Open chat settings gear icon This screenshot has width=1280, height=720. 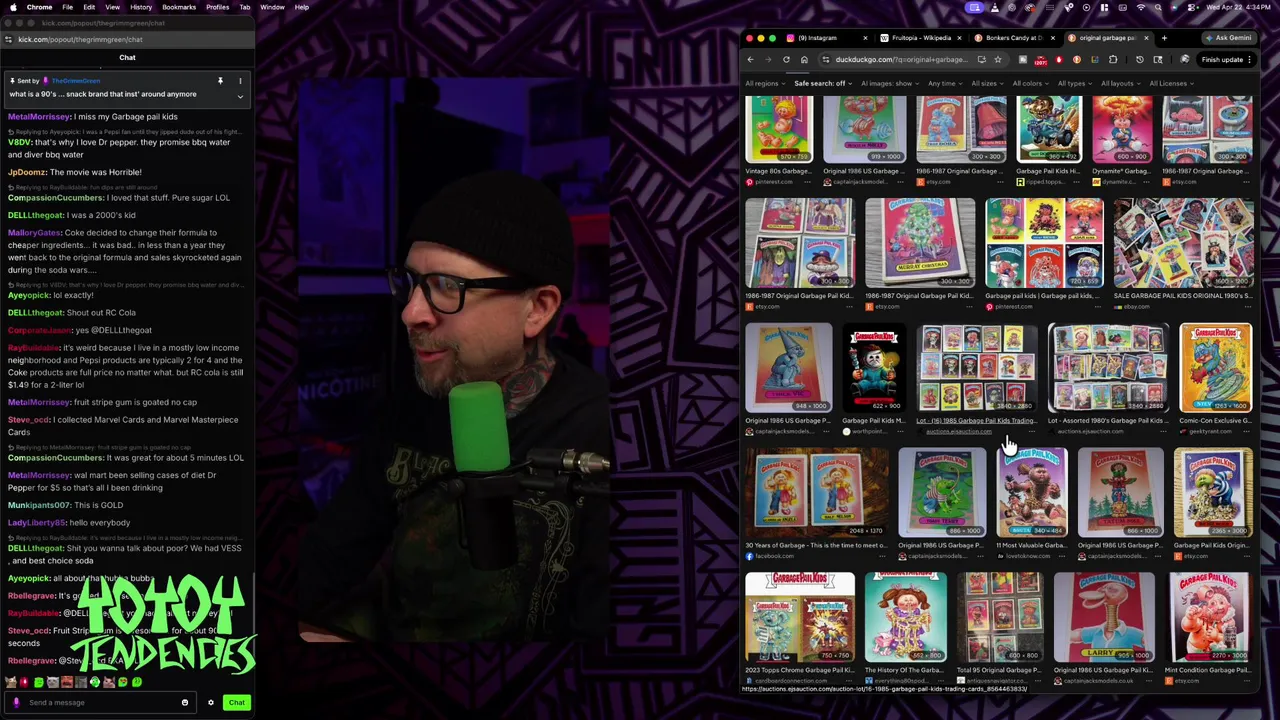[211, 702]
